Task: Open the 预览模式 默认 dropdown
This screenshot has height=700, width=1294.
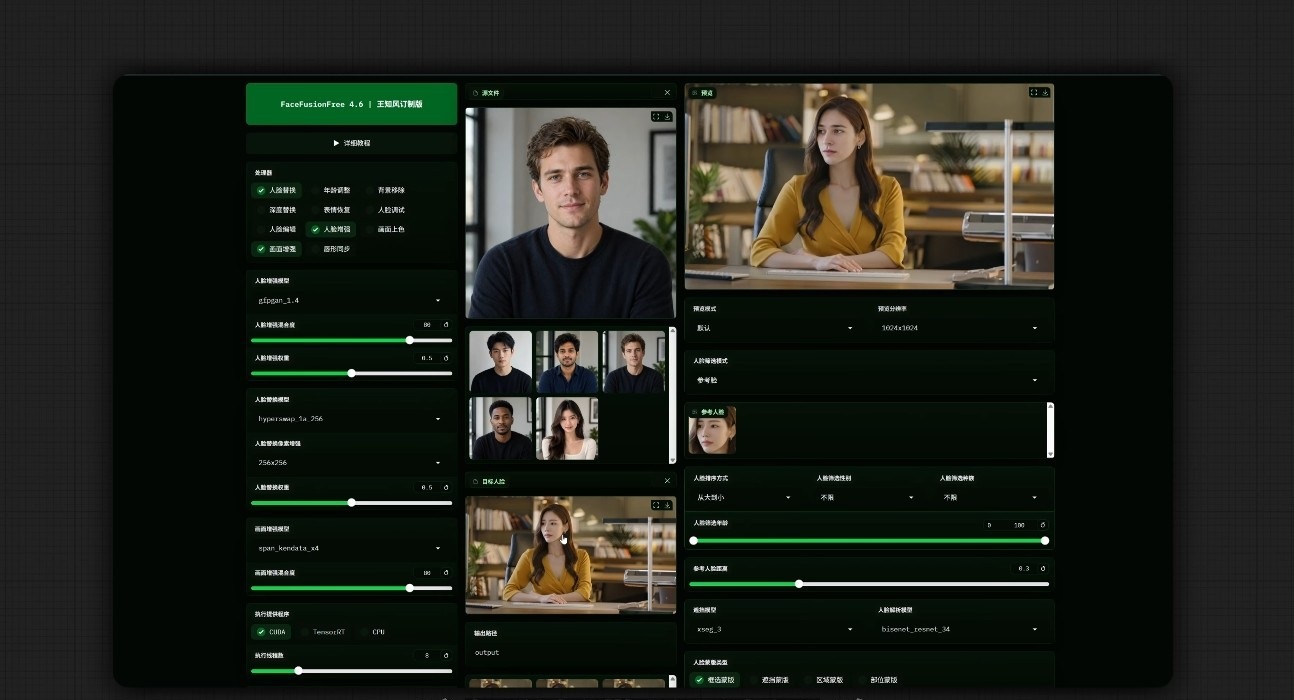Action: coord(776,328)
